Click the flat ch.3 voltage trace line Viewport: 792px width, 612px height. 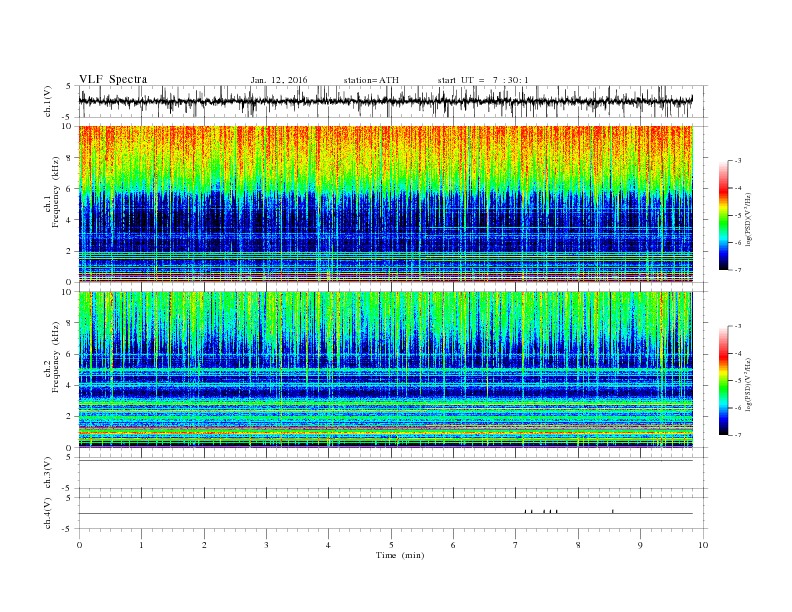[385, 461]
